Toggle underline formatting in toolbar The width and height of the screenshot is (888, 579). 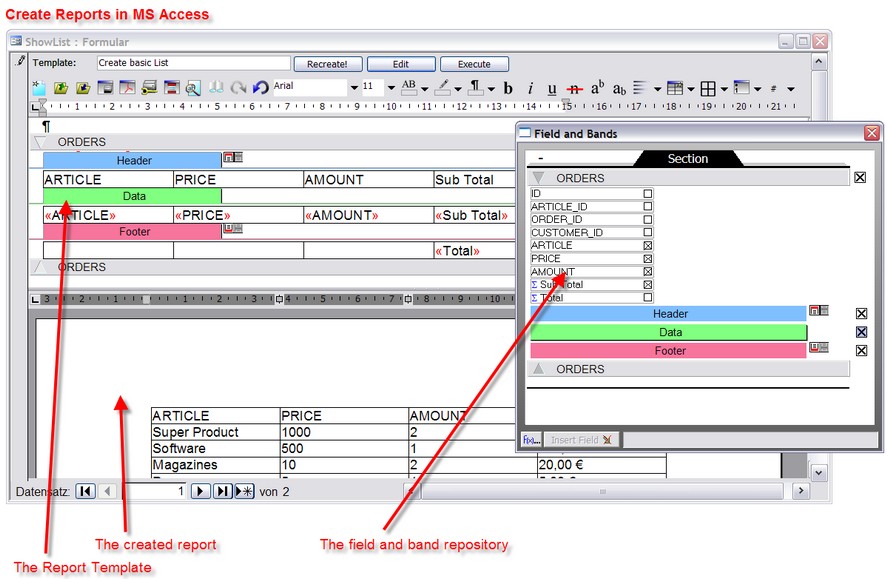point(551,88)
